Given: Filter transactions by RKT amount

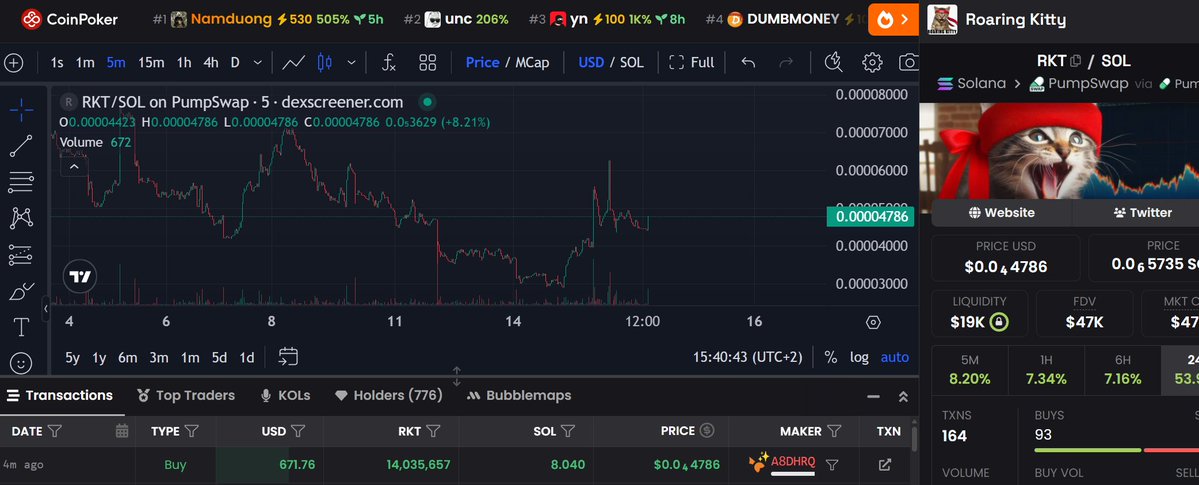Looking at the screenshot, I should click(x=433, y=431).
